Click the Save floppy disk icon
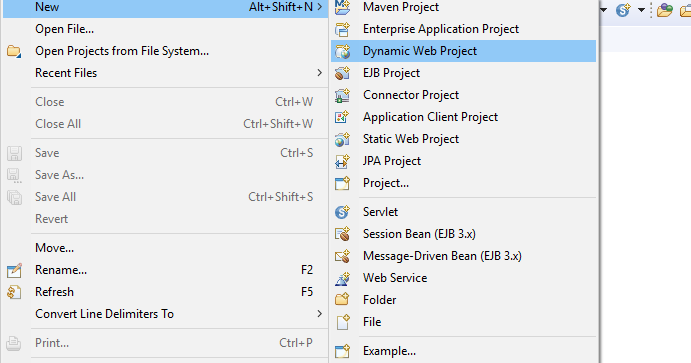The width and height of the screenshot is (691, 363). (14, 153)
